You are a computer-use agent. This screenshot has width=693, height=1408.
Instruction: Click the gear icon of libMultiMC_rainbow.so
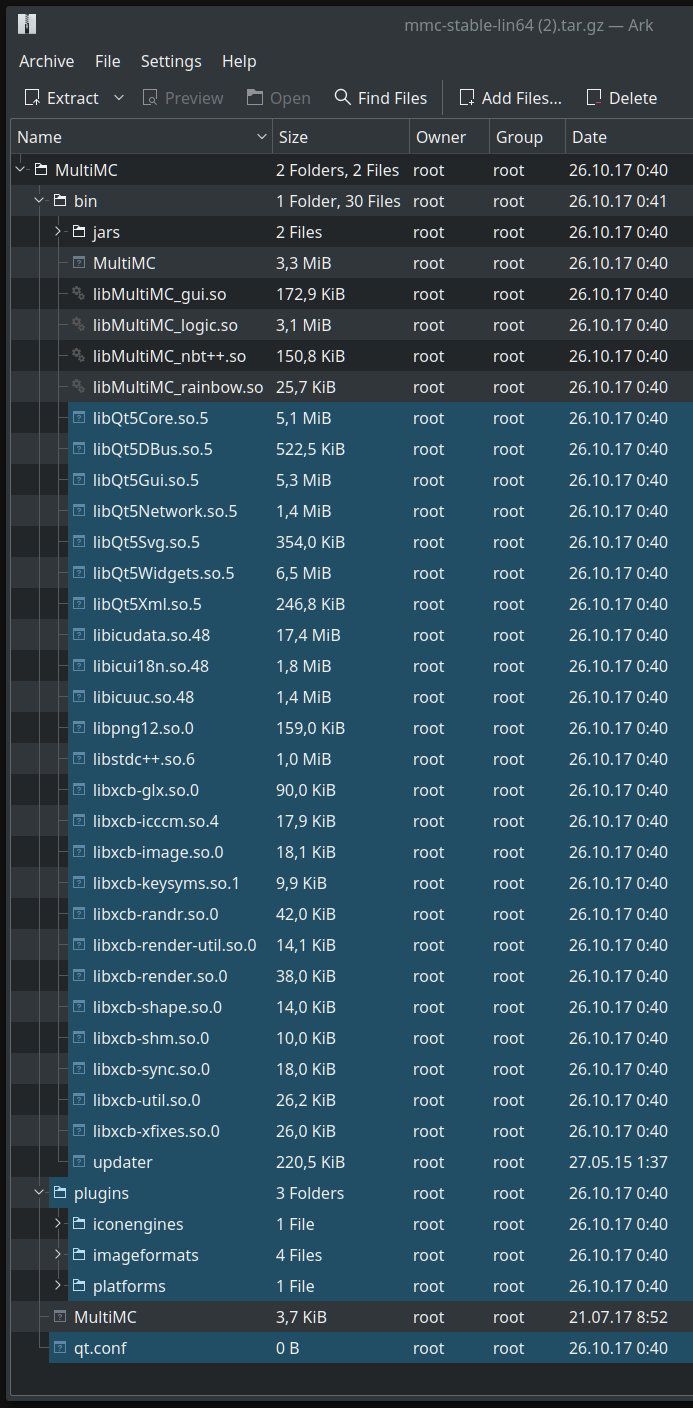tap(79, 387)
